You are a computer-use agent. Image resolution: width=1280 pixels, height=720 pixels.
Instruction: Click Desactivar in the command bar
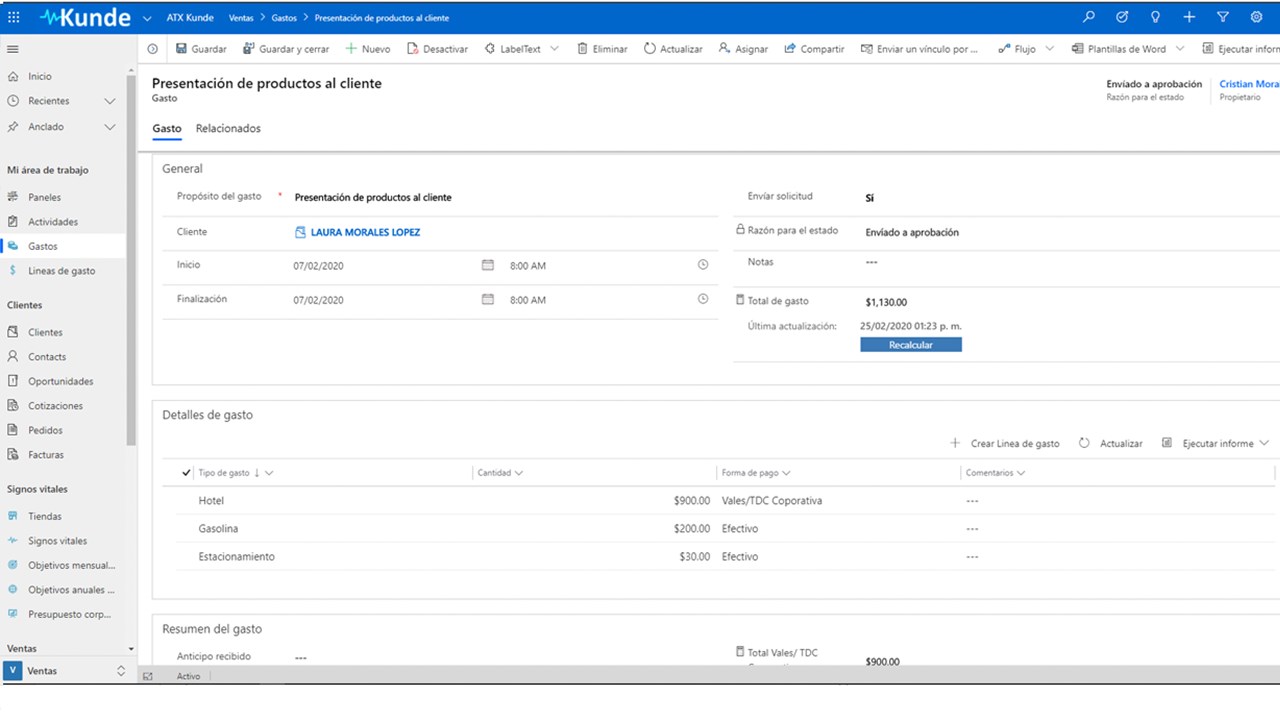(438, 49)
